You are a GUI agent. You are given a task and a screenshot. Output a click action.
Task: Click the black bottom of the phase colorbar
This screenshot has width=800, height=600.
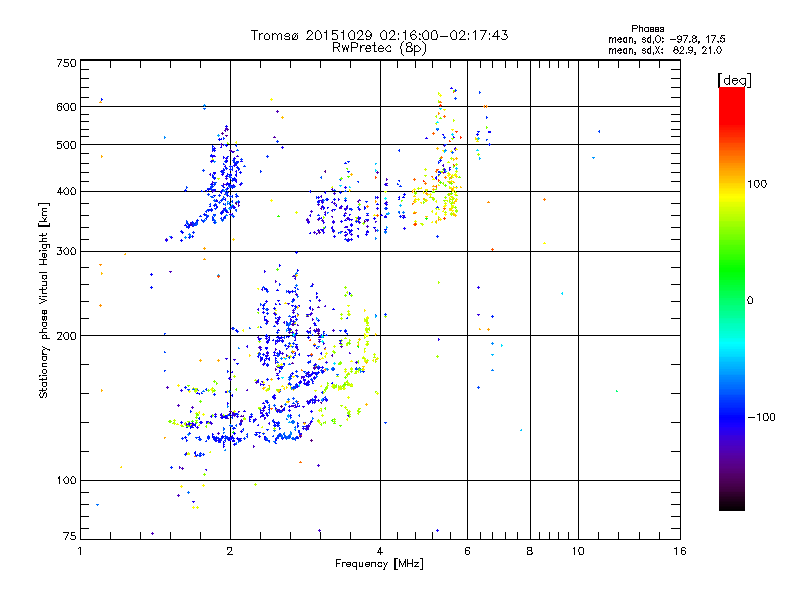pos(732,505)
